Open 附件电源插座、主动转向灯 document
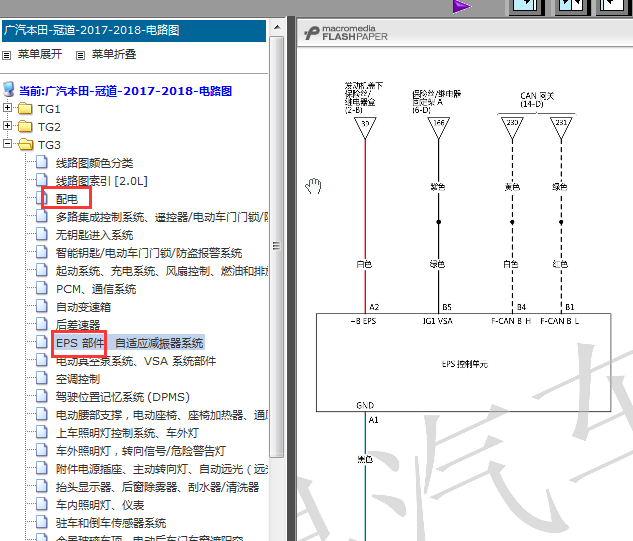Image resolution: width=633 pixels, height=541 pixels. click(x=162, y=469)
